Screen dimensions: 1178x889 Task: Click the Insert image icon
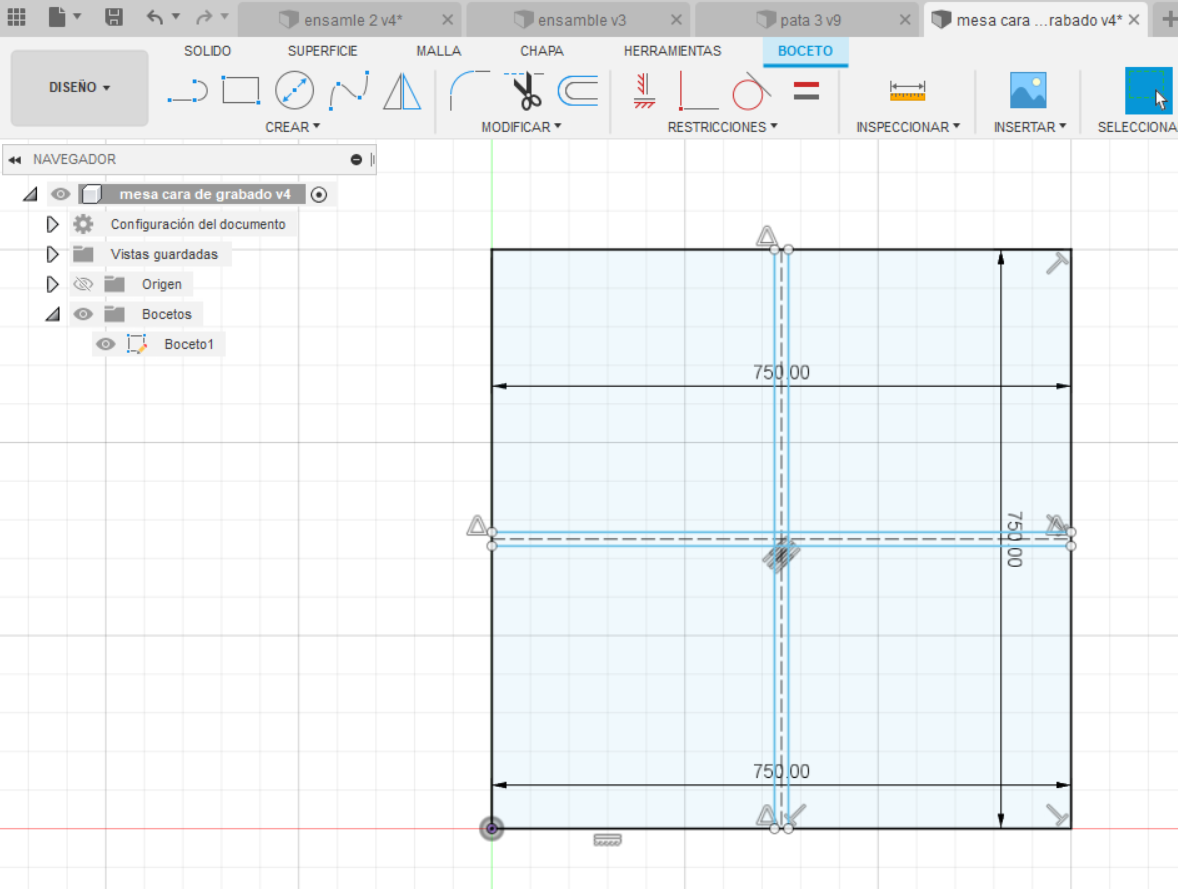click(x=1028, y=91)
